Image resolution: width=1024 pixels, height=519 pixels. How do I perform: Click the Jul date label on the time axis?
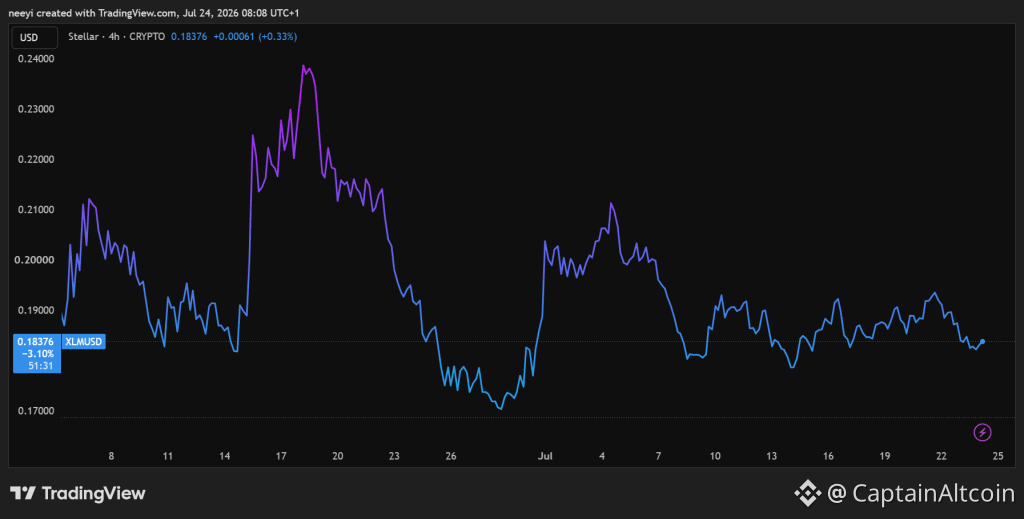click(545, 456)
